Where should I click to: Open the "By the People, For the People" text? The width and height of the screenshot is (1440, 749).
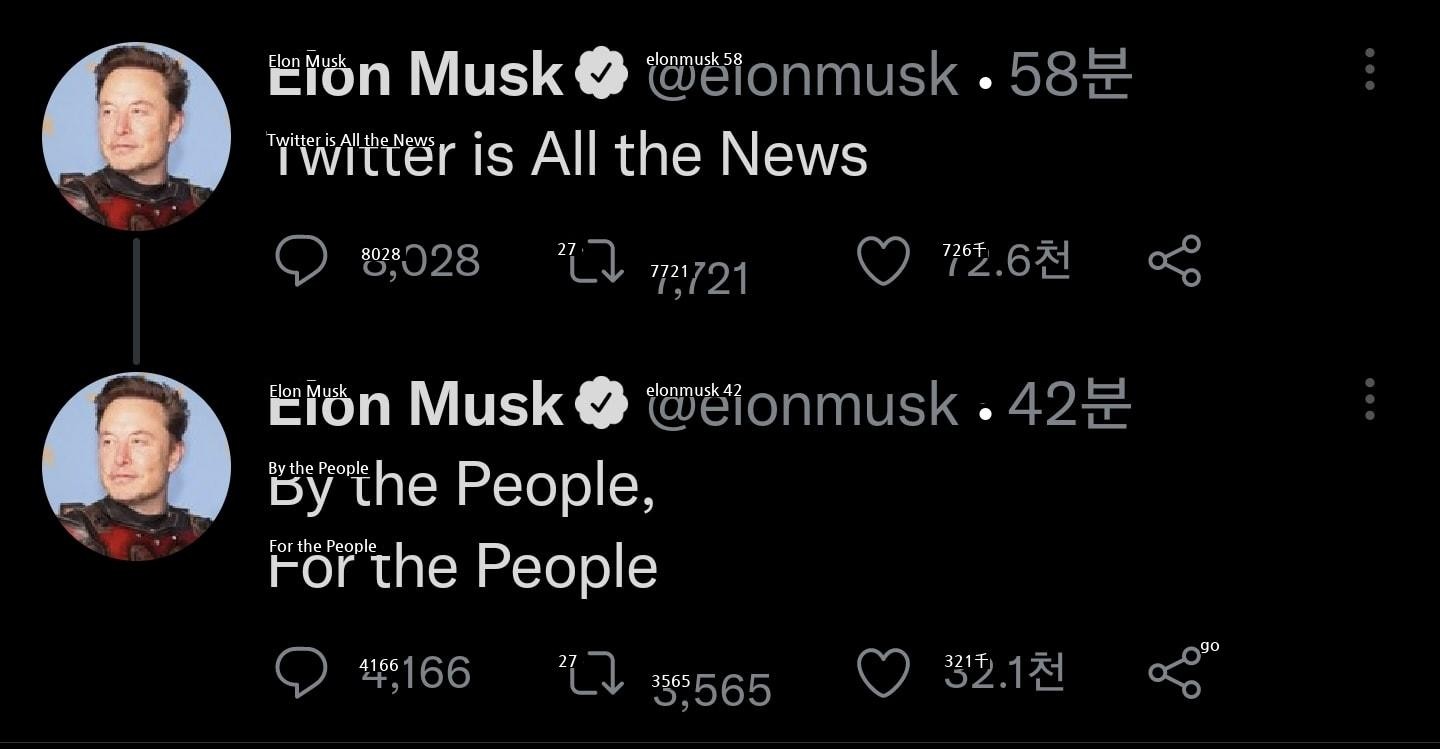(462, 526)
